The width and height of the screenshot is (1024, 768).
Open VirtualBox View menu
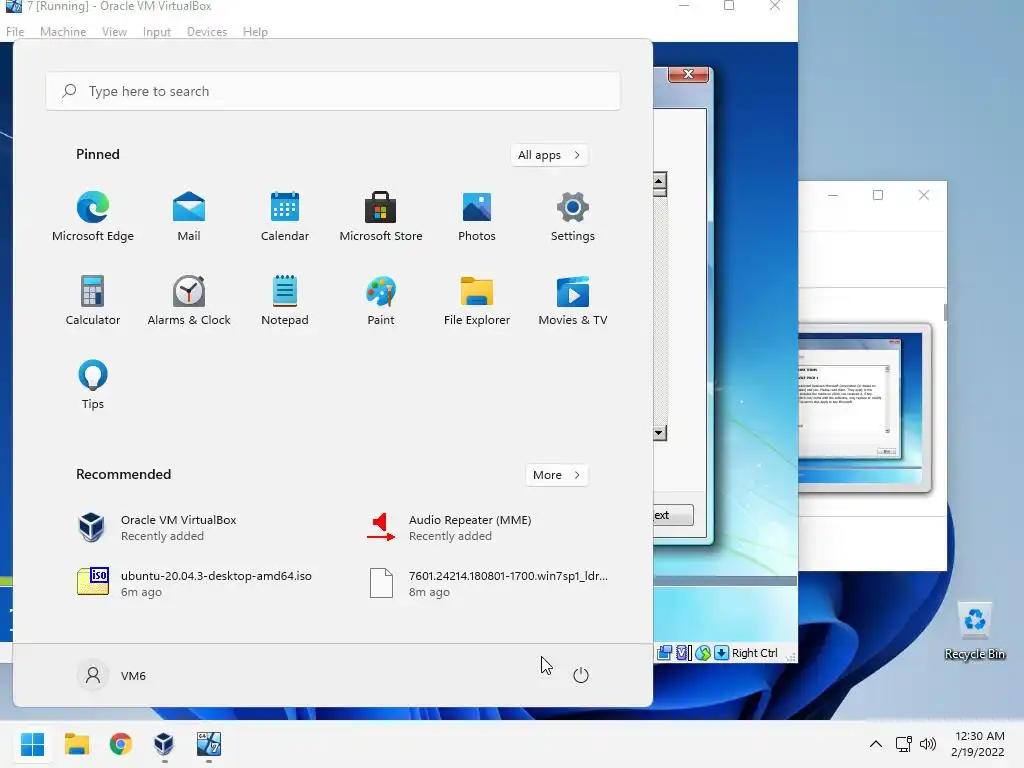pyautogui.click(x=114, y=31)
